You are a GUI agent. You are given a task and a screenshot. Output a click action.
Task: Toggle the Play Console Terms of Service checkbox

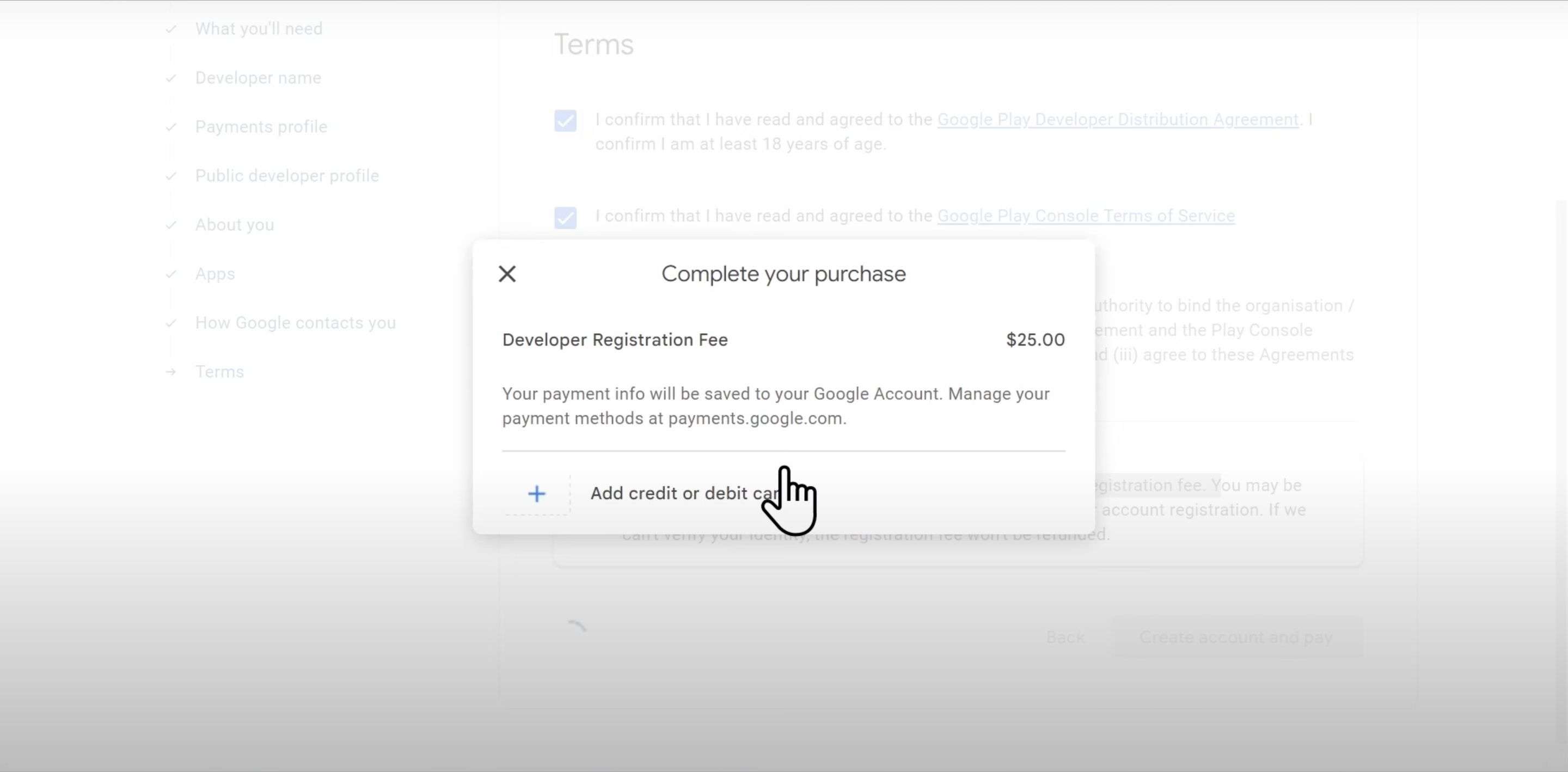point(565,217)
